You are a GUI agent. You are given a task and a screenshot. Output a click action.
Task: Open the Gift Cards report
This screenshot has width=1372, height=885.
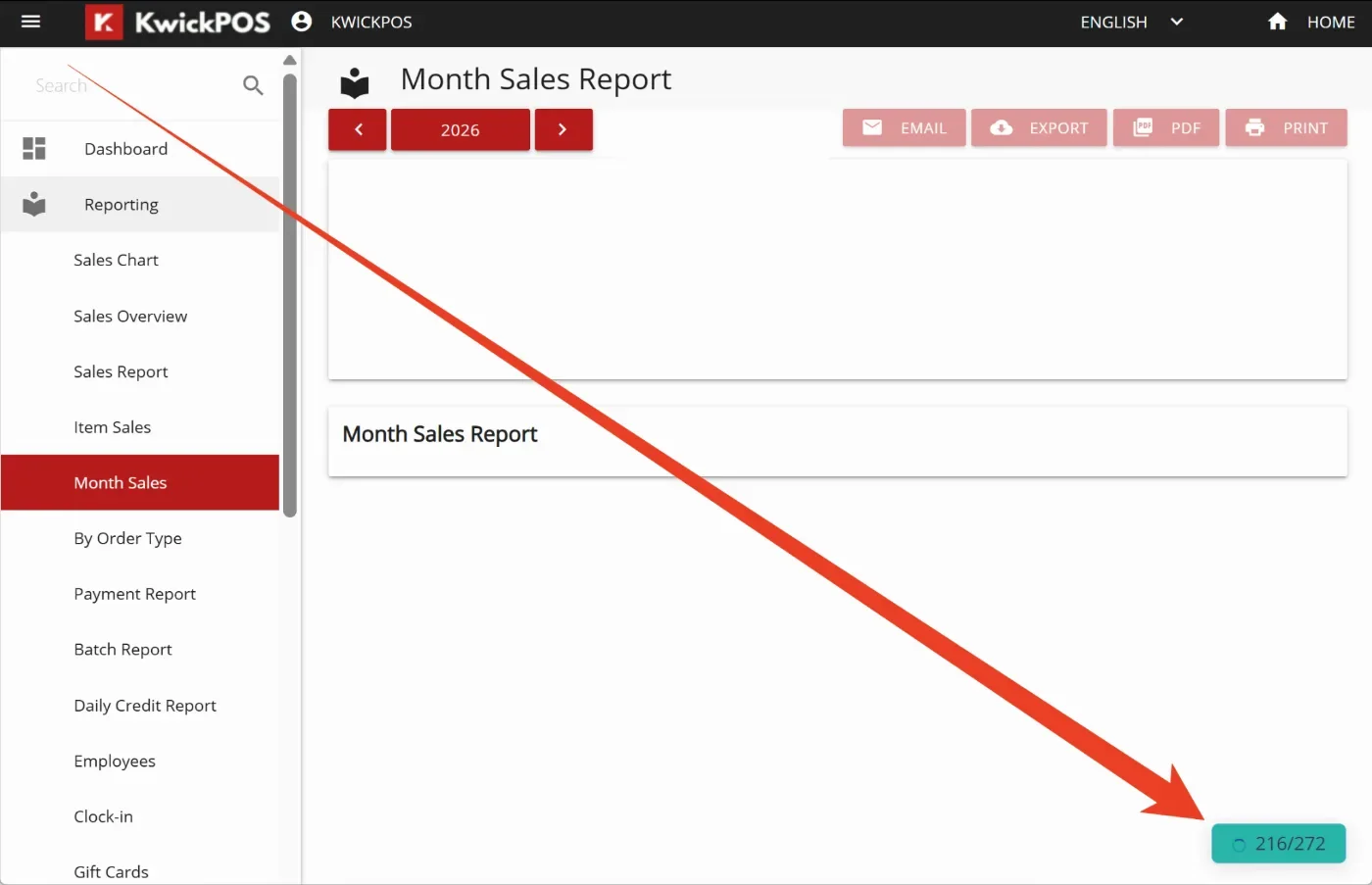pyautogui.click(x=140, y=871)
